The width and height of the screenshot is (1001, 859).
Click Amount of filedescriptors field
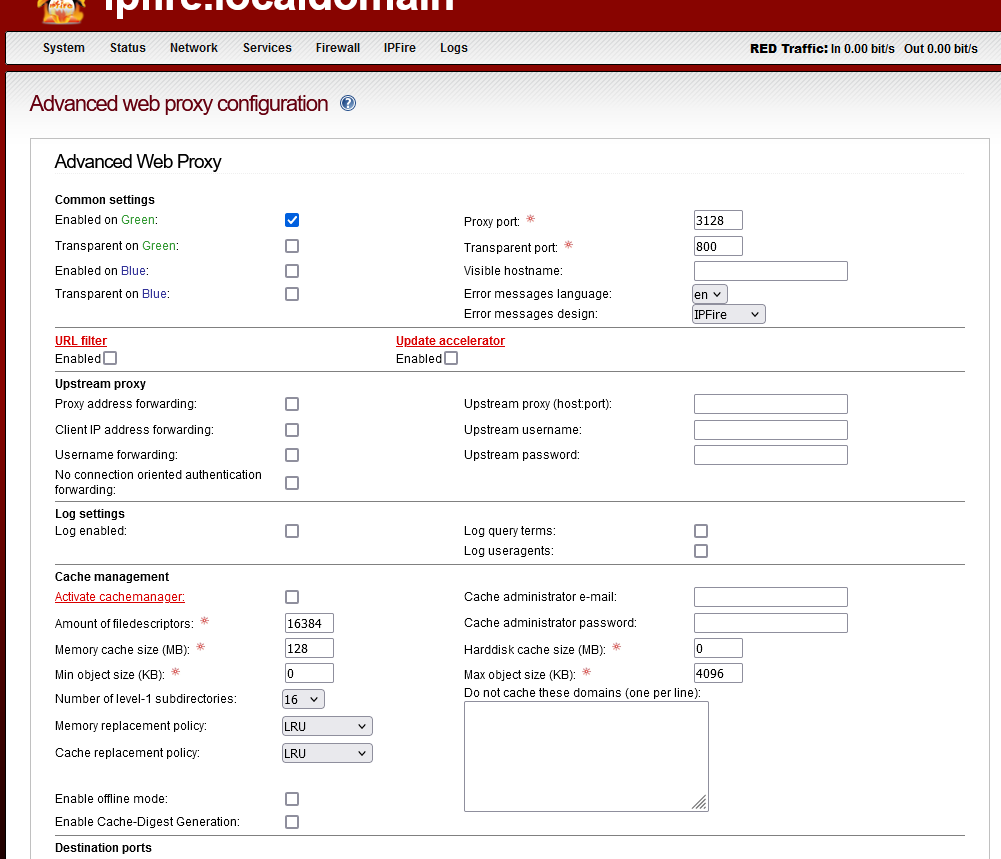(309, 624)
